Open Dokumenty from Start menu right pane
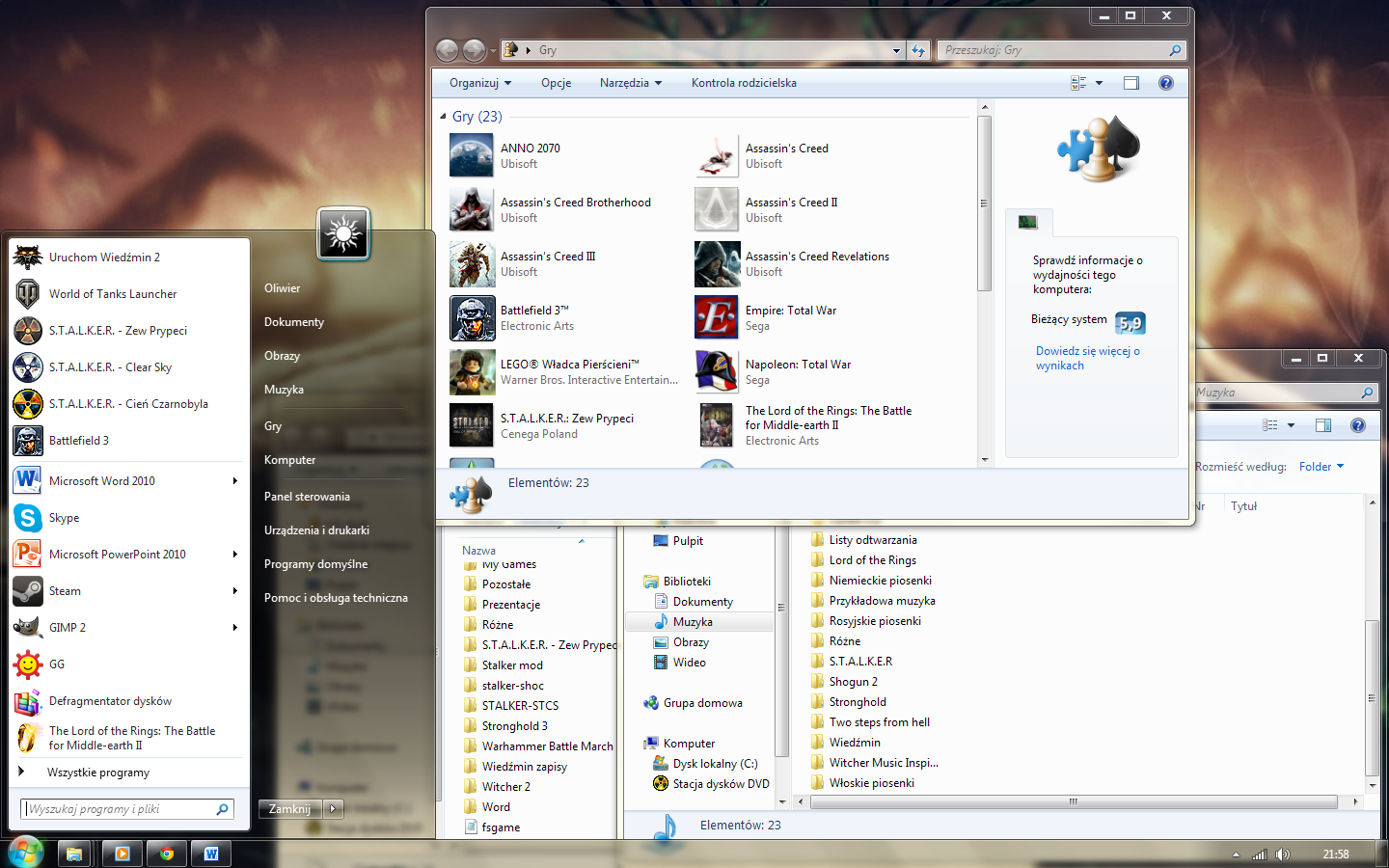The image size is (1389, 868). pyautogui.click(x=294, y=322)
